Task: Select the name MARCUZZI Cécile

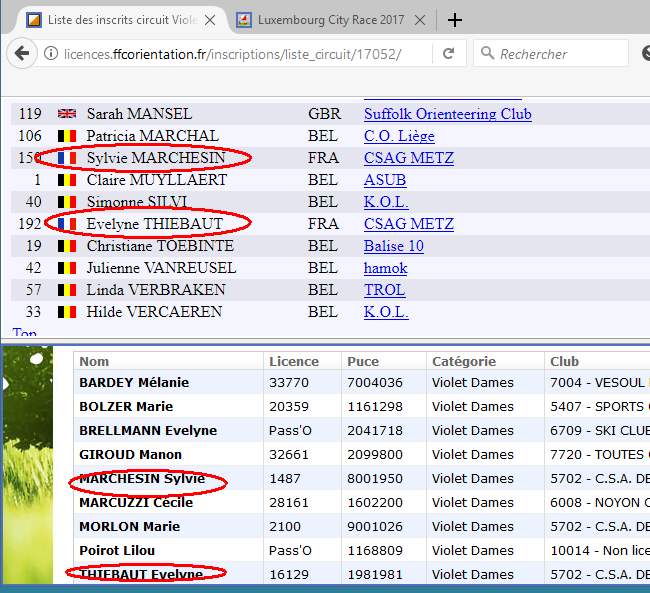Action: 136,503
